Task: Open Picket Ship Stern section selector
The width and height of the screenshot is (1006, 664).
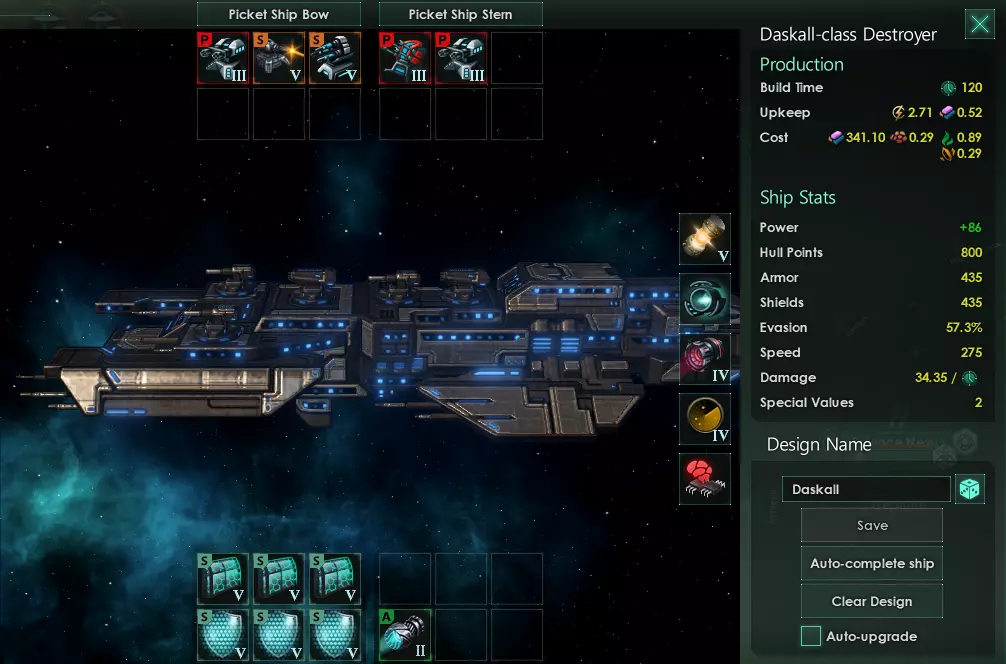Action: (x=461, y=14)
